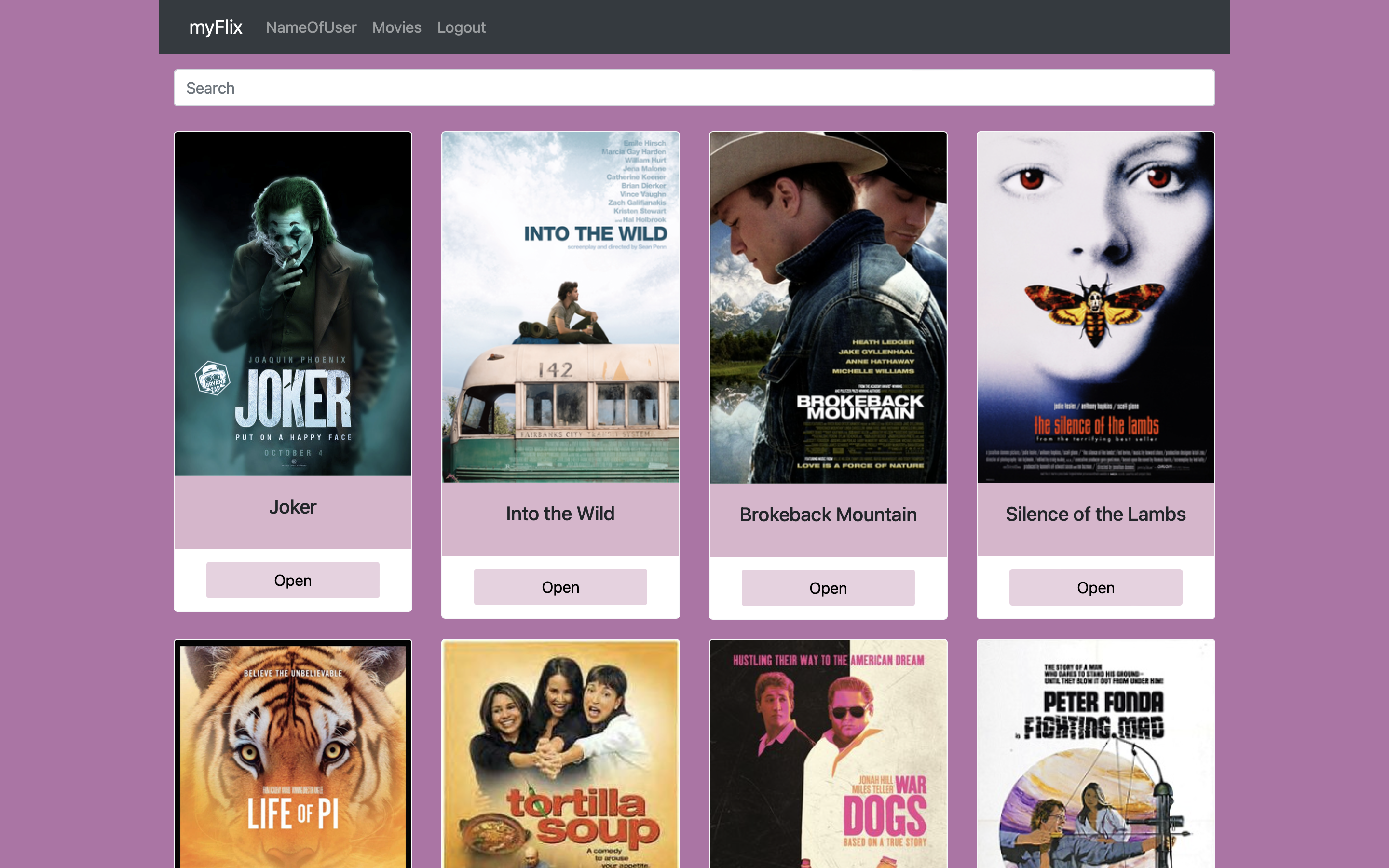Click the Silence of the Lambs poster

coord(1096,308)
